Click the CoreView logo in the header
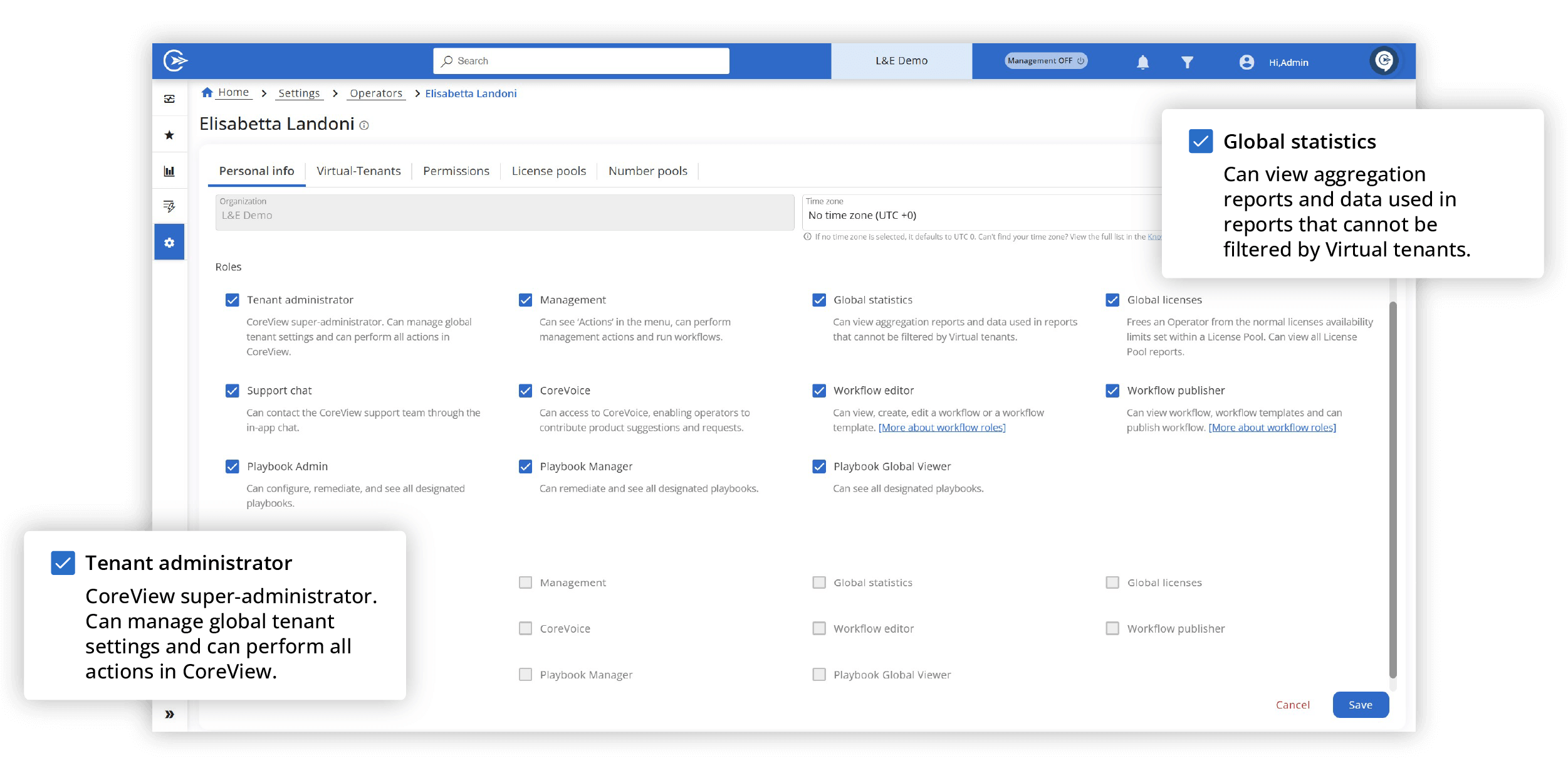 (x=175, y=61)
